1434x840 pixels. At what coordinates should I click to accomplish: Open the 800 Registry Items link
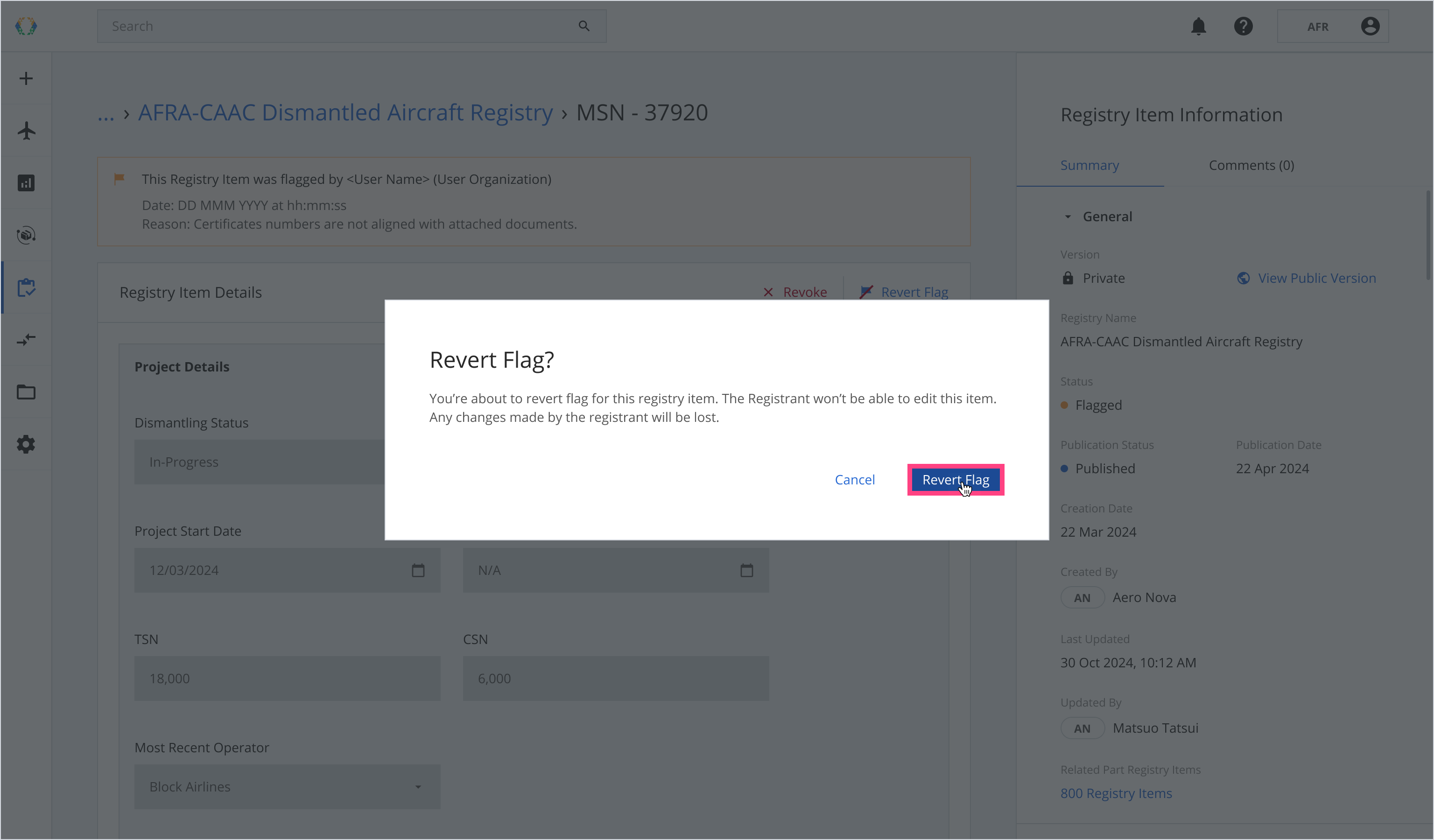[x=1116, y=793]
